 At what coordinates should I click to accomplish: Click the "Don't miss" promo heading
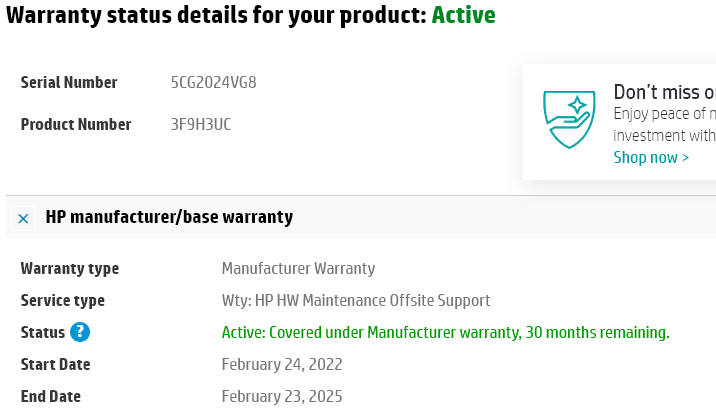[x=664, y=92]
